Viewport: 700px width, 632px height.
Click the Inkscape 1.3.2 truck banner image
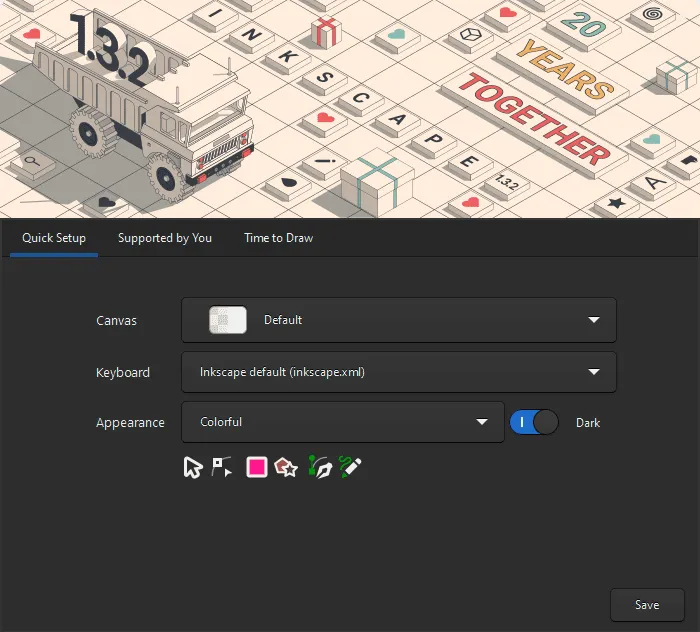pyautogui.click(x=350, y=109)
